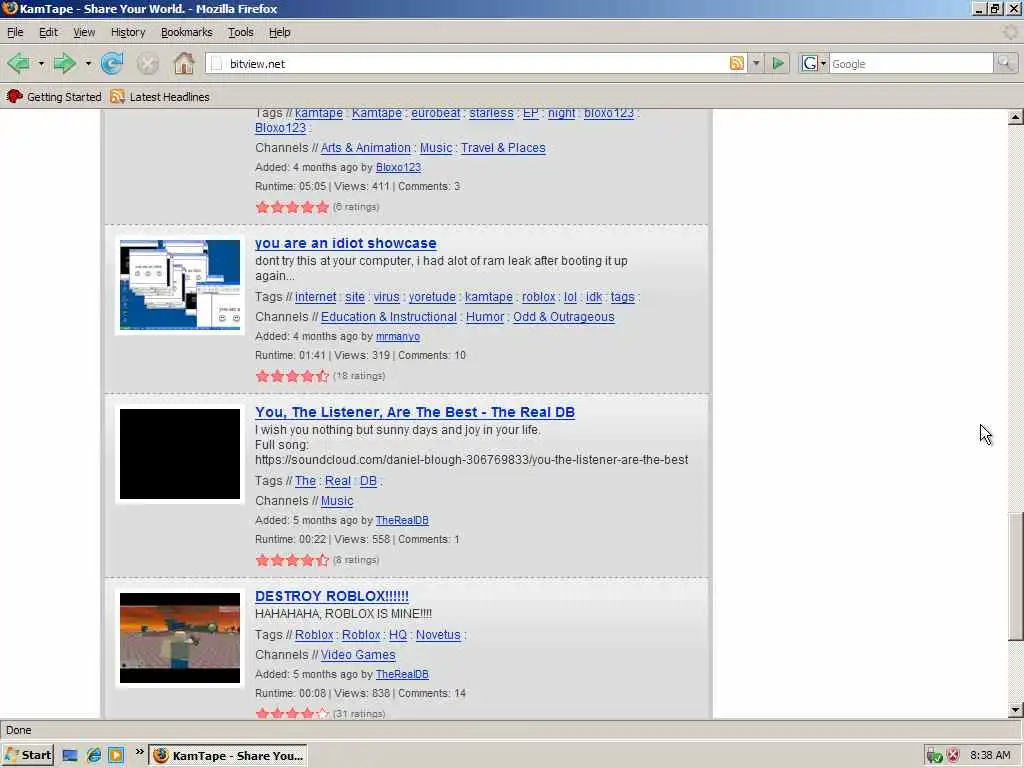Click the 8:38 AM system clock
Screen dimensions: 1024x768
point(990,756)
